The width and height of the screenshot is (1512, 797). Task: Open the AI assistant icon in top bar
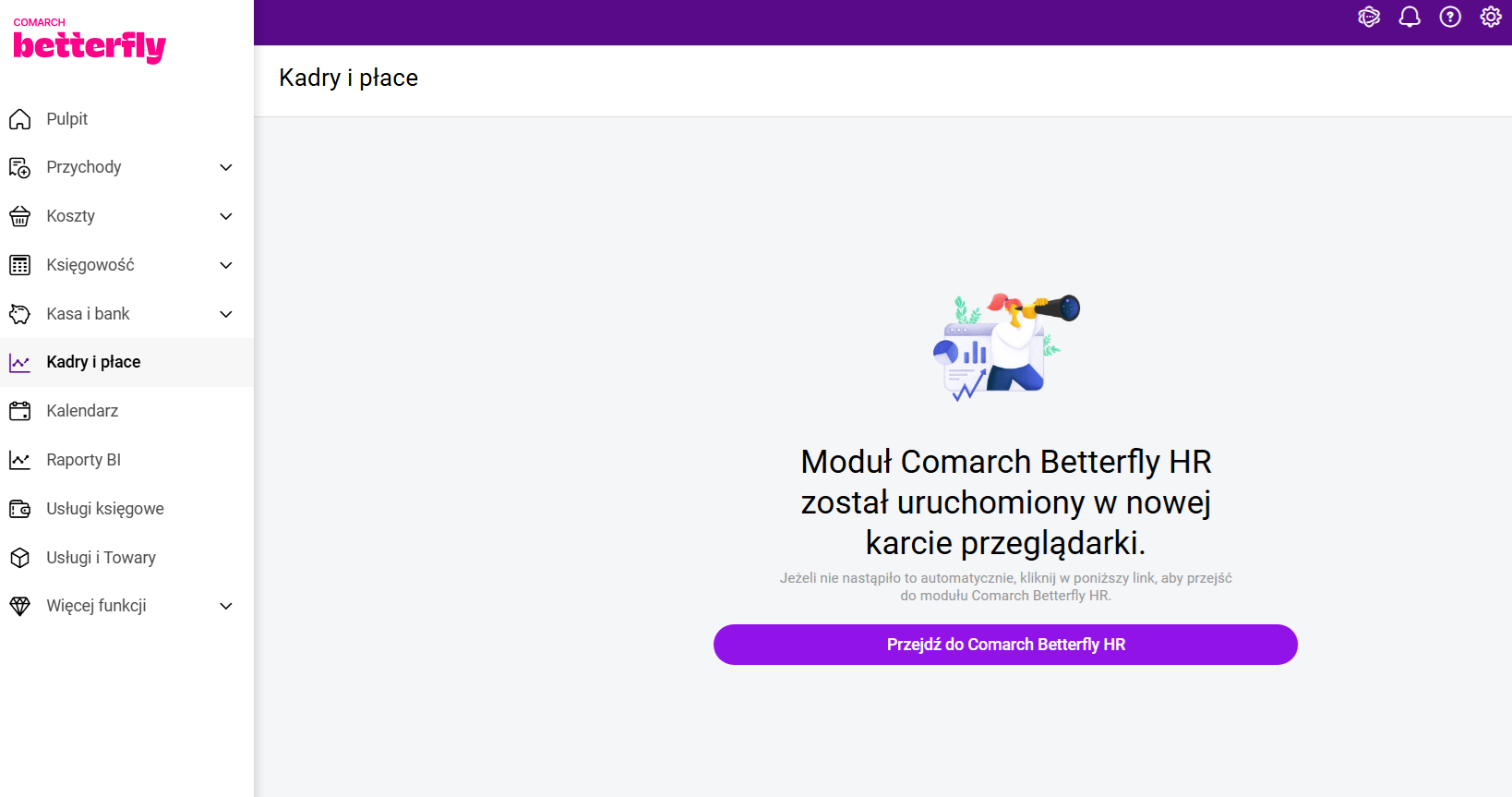click(1369, 17)
